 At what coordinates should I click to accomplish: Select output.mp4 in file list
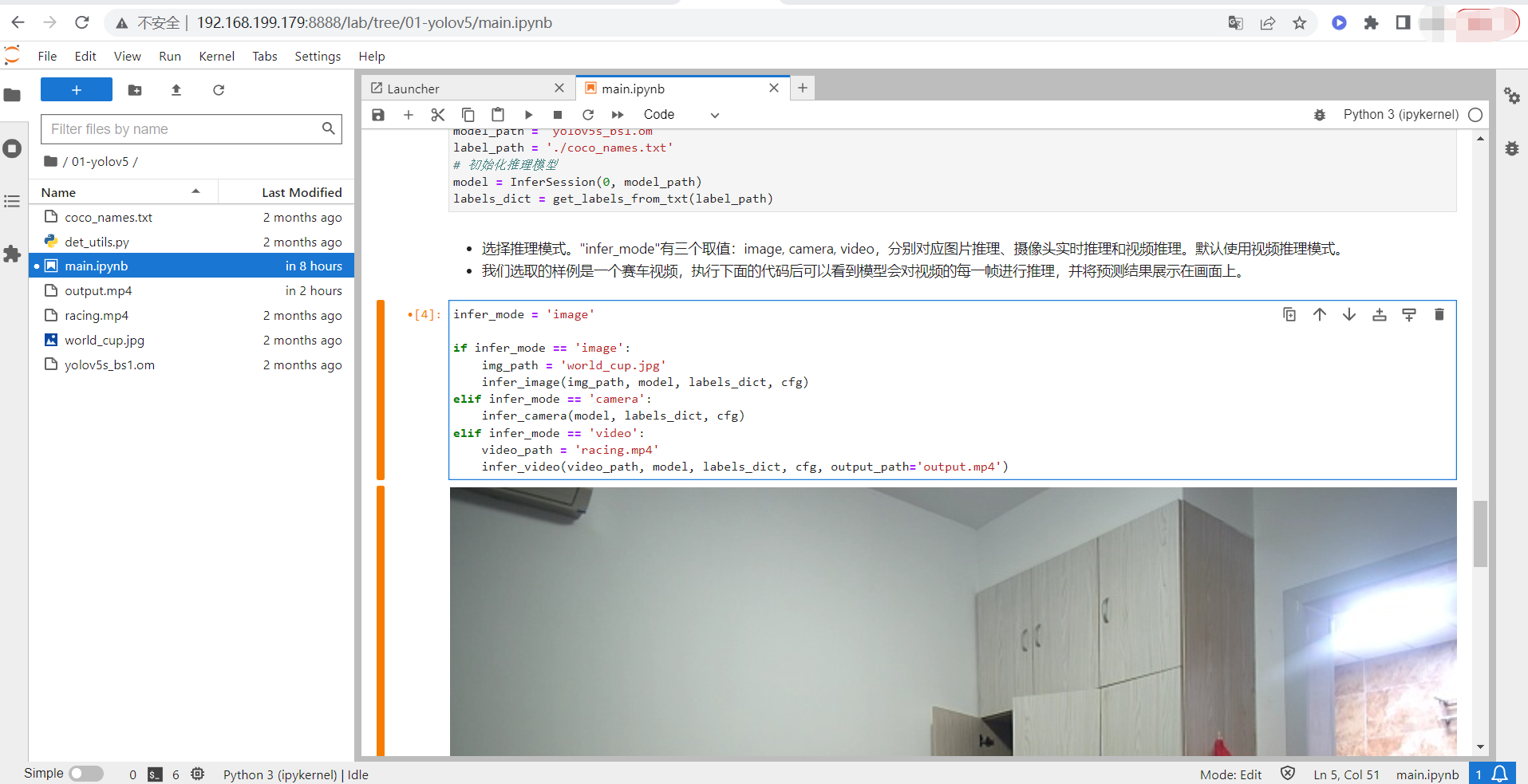(191, 290)
